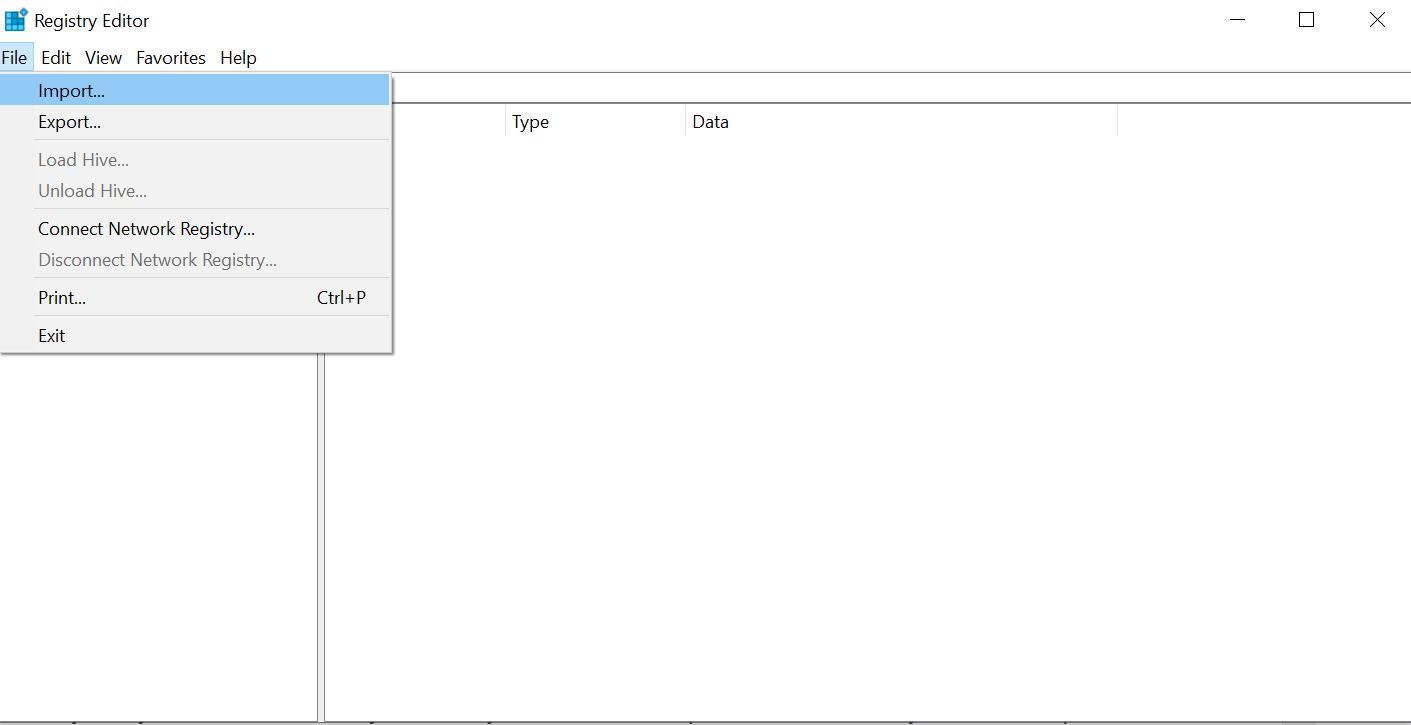
Task: Select Connect Network Registry...
Action: (195, 229)
